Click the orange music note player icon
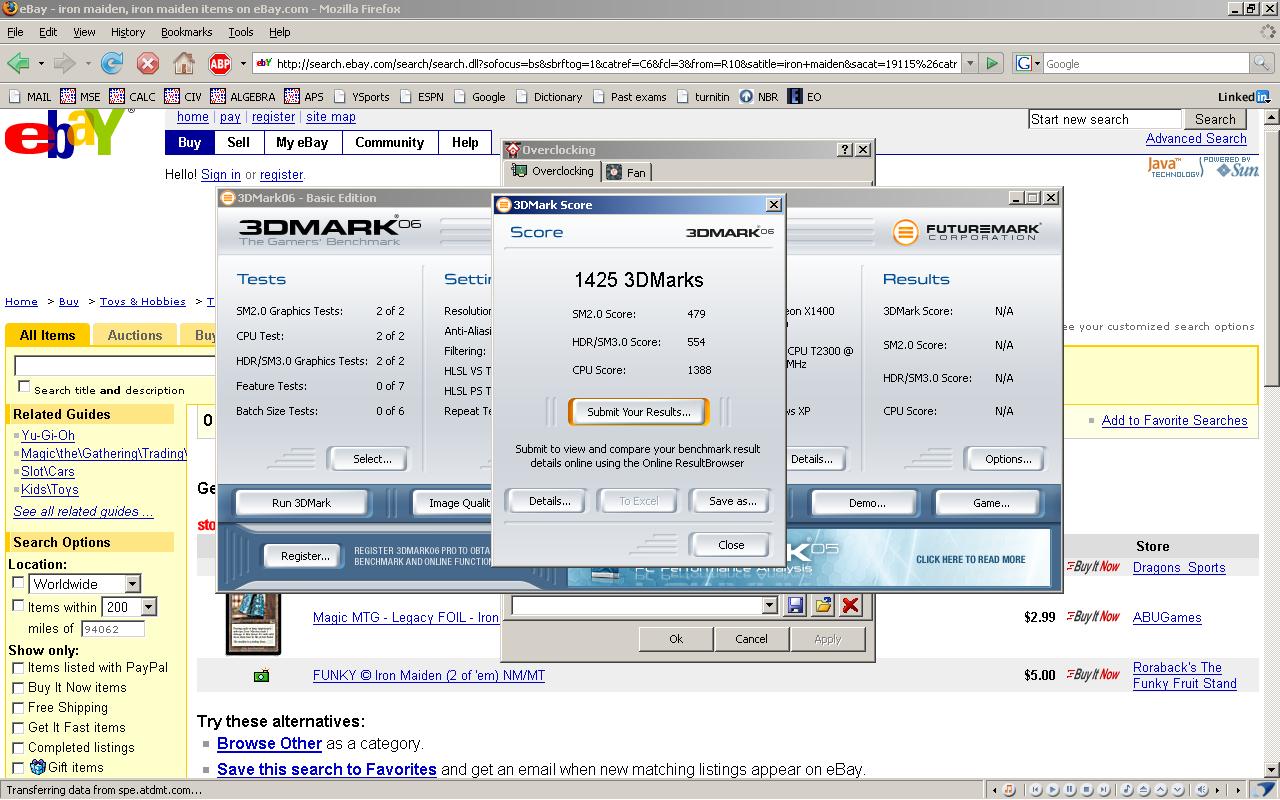 click(x=1009, y=790)
